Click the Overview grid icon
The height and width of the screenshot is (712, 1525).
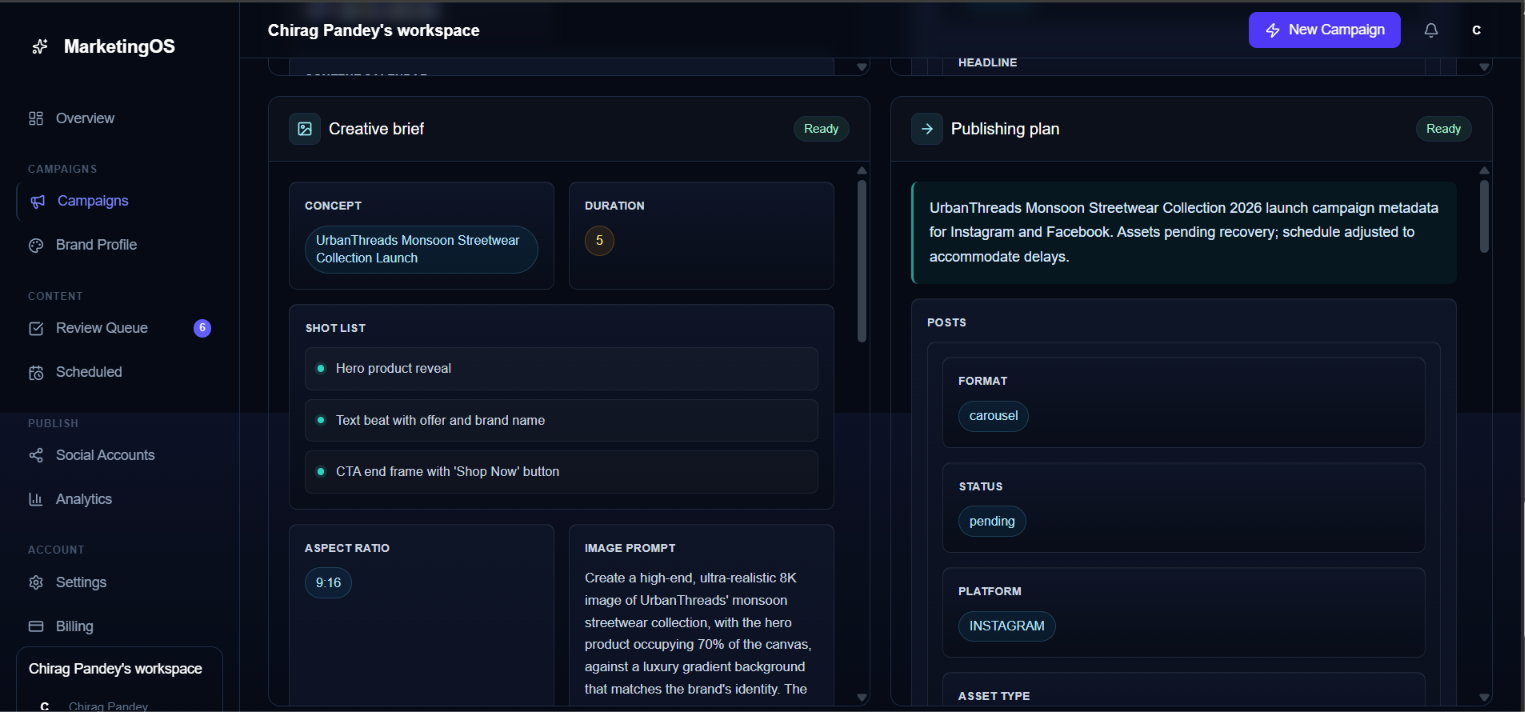(36, 118)
